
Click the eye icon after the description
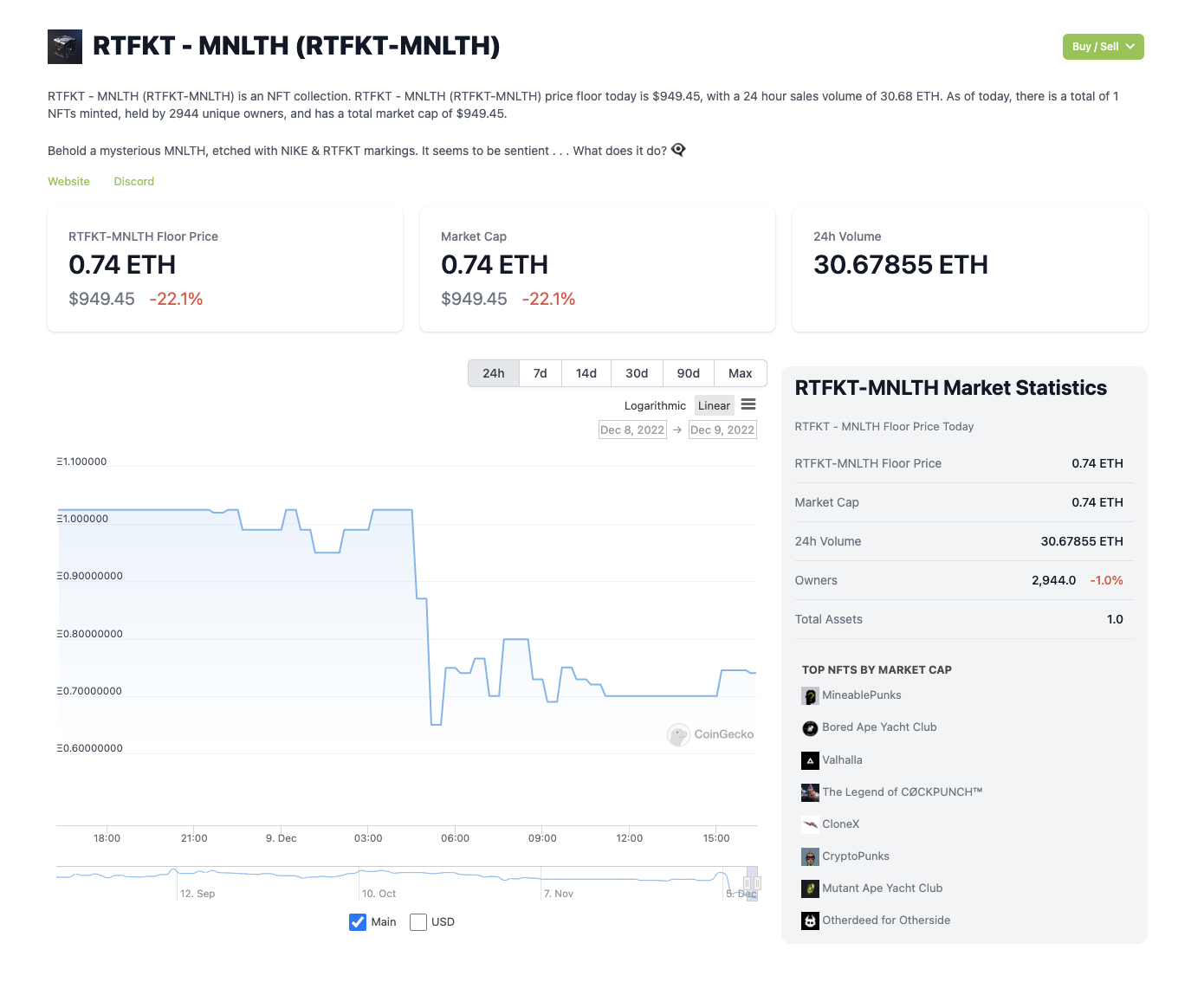678,150
